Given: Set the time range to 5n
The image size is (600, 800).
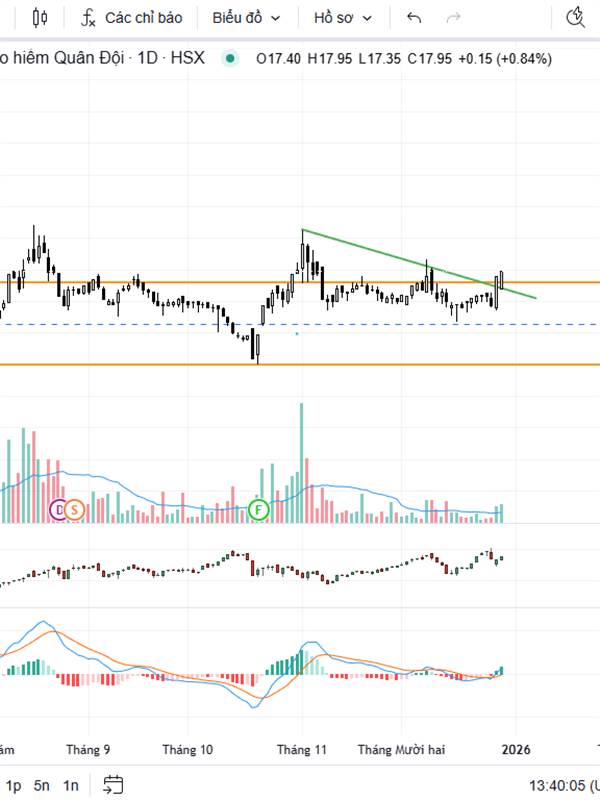Looking at the screenshot, I should (42, 785).
